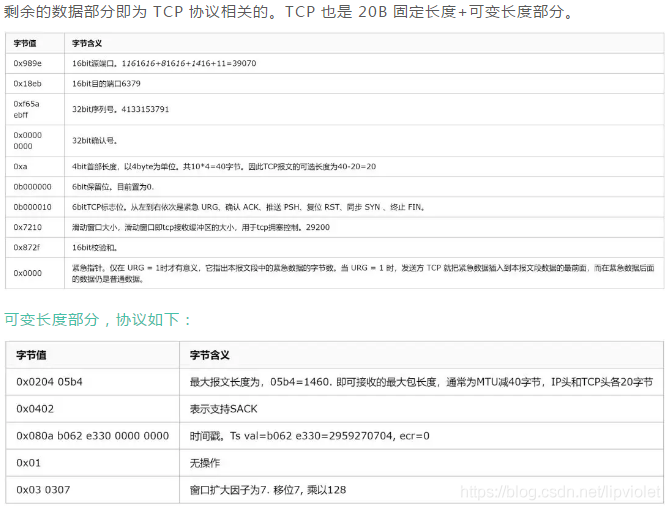Click the 字节值 header in the variable-length table
The height and width of the screenshot is (510, 670).
[93, 355]
